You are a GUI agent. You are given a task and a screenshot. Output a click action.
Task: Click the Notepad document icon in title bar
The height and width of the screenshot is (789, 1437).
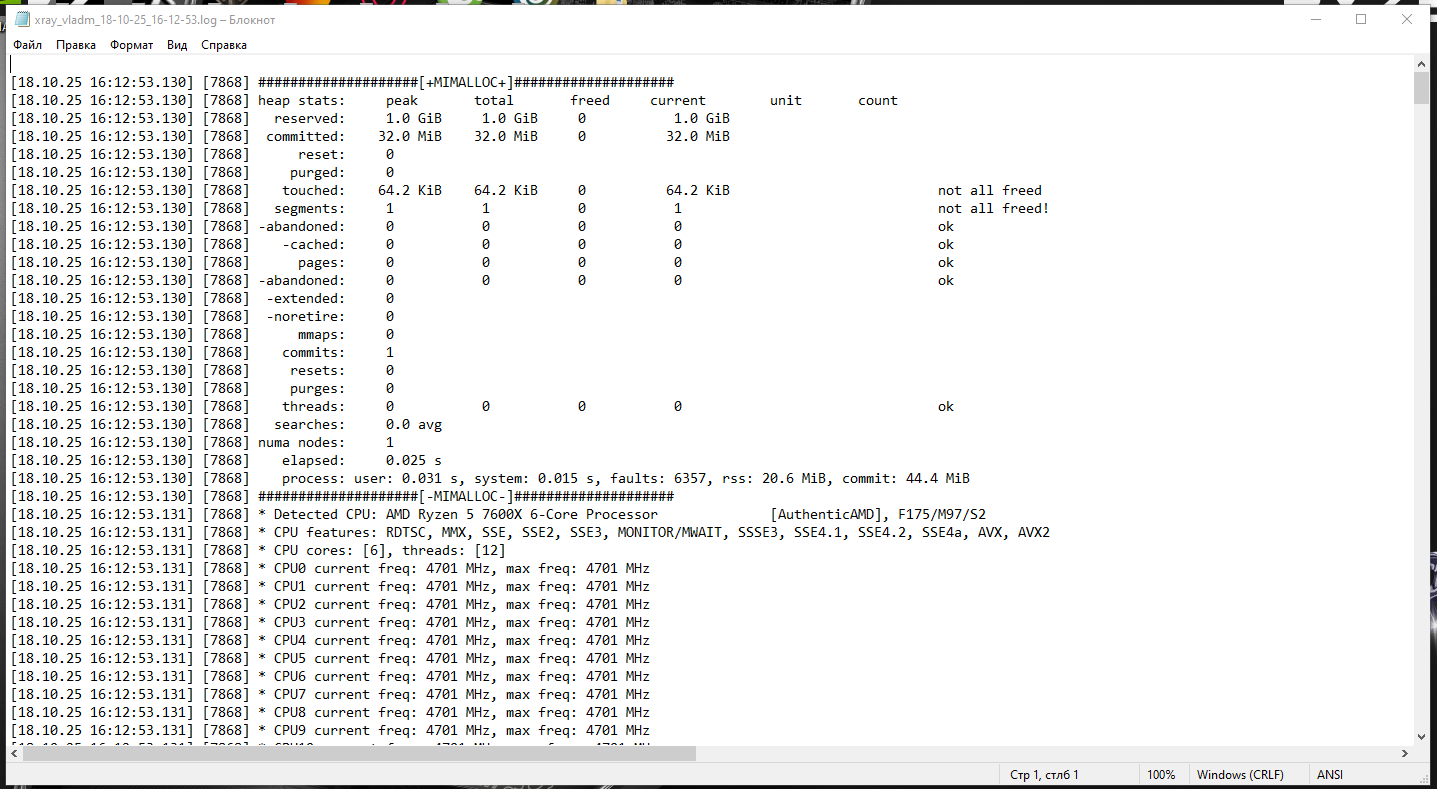point(22,19)
